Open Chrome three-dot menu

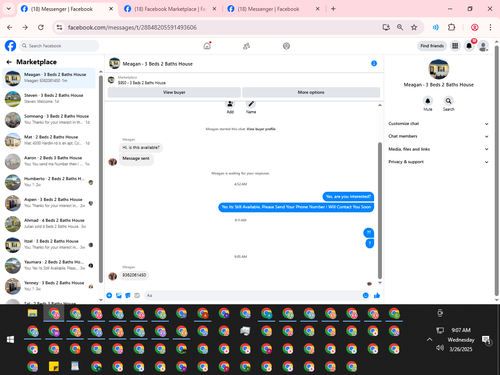pos(490,27)
